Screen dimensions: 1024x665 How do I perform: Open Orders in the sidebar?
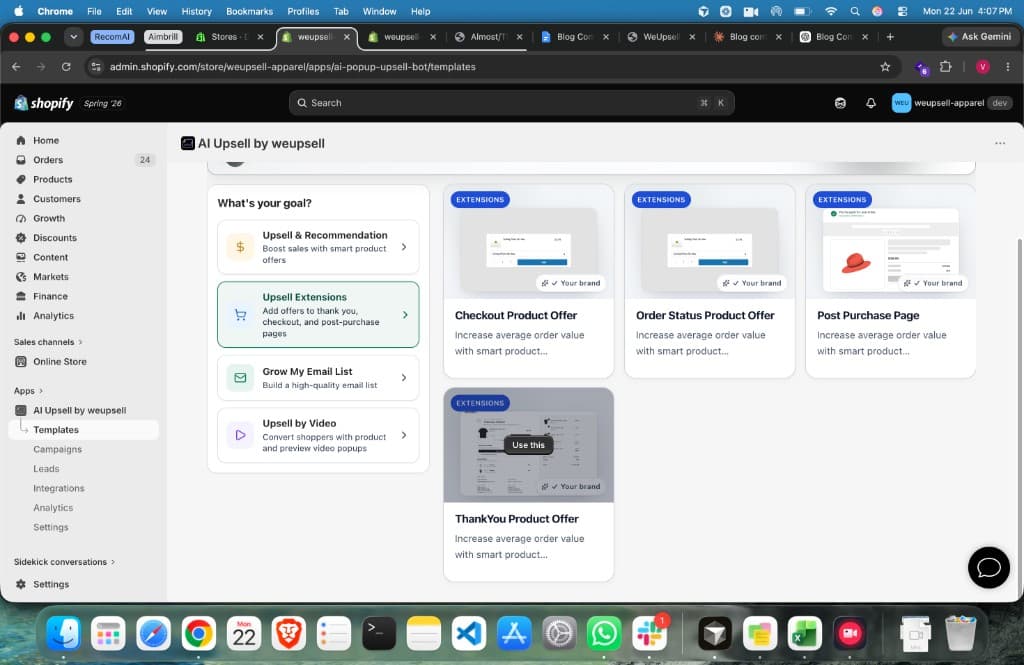coord(48,160)
